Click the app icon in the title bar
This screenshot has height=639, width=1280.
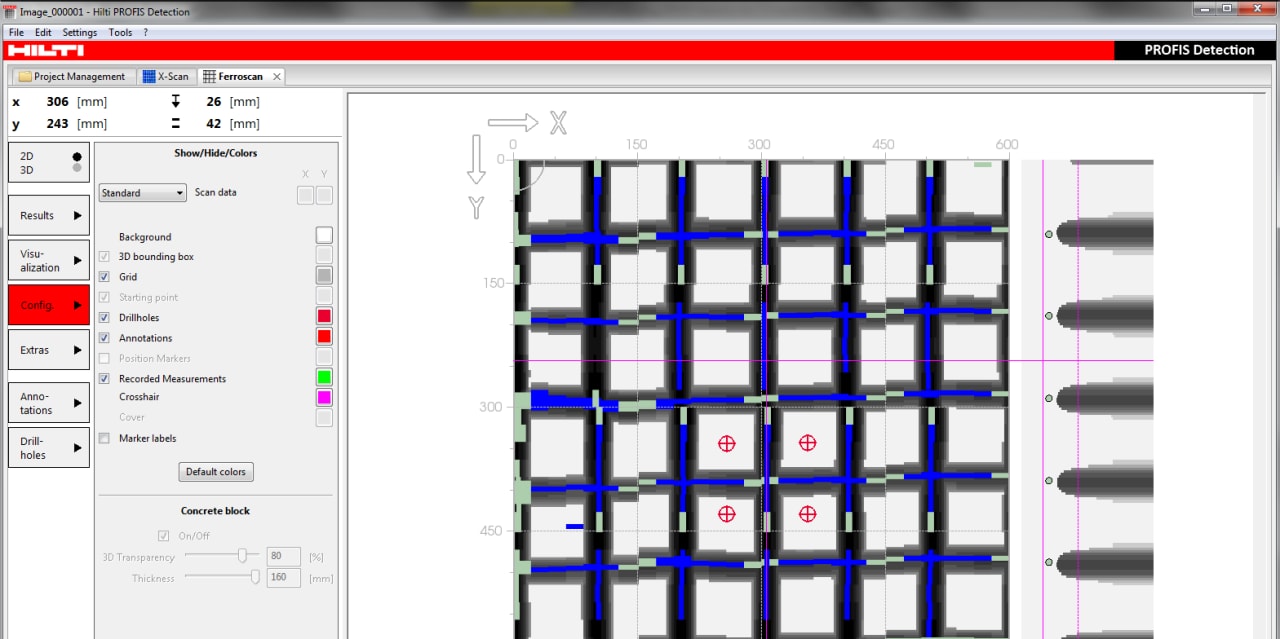(10, 12)
